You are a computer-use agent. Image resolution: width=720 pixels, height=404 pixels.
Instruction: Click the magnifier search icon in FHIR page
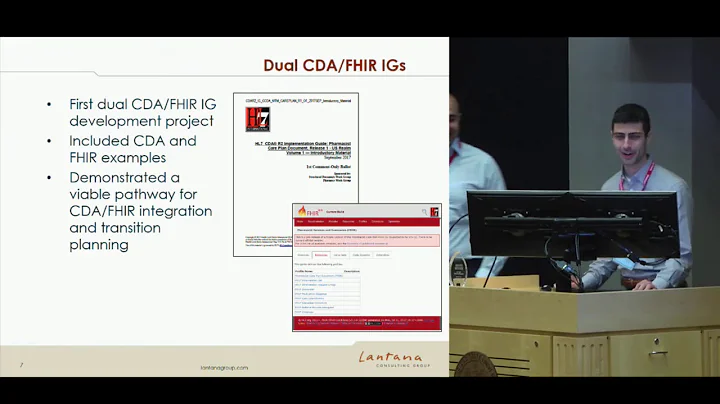tap(424, 212)
